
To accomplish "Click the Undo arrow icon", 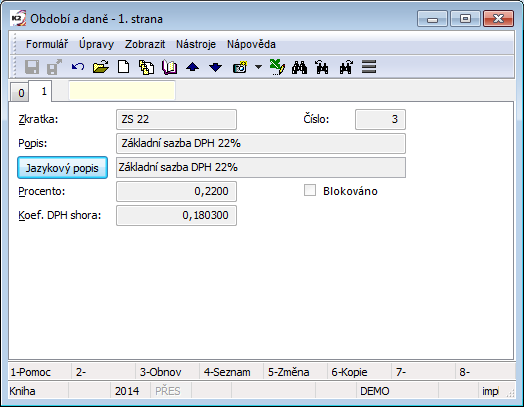I will 78,67.
